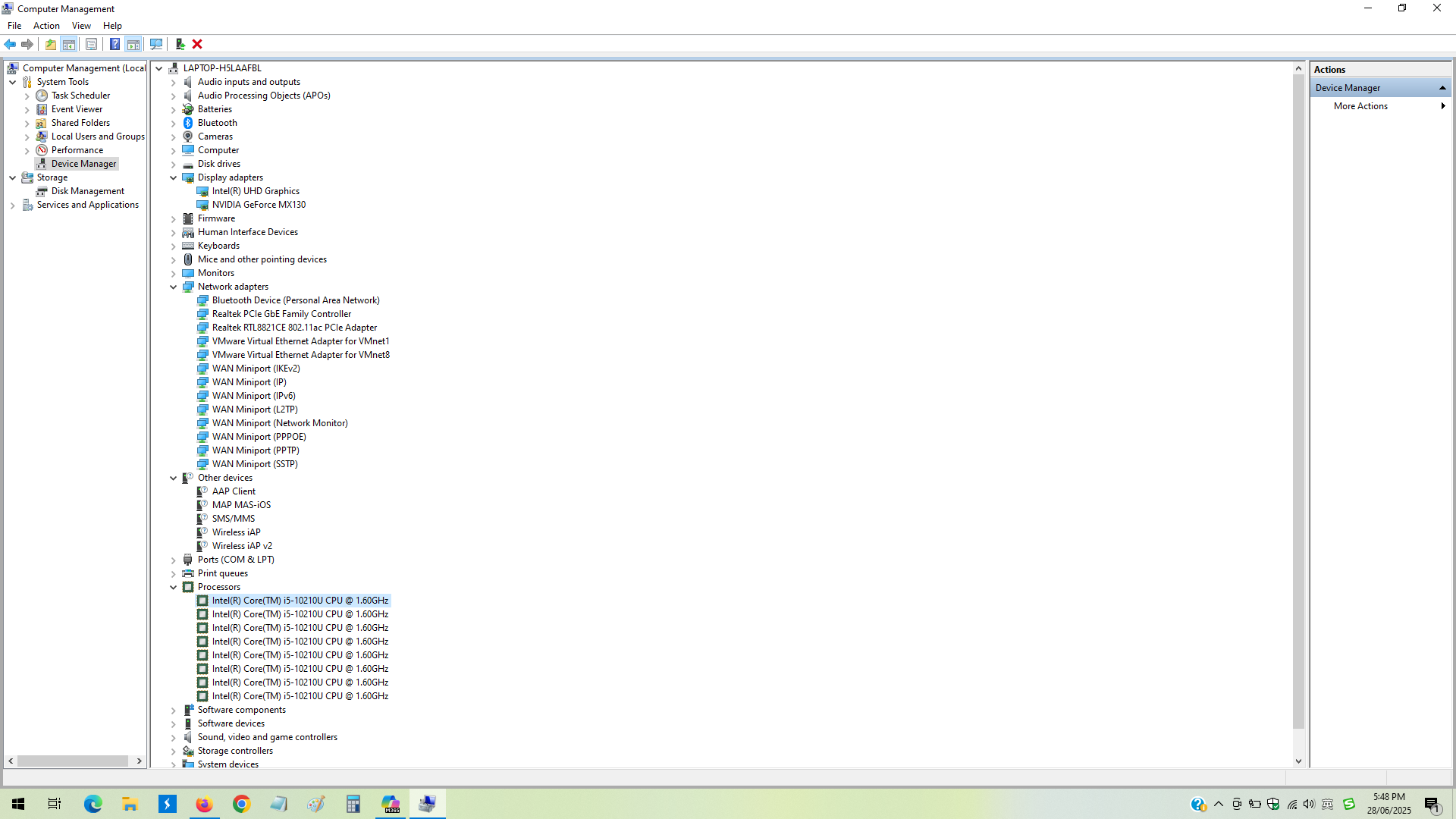Screen dimensions: 1456x819
Task: Collapse the Display adapters category
Action: pyautogui.click(x=174, y=177)
